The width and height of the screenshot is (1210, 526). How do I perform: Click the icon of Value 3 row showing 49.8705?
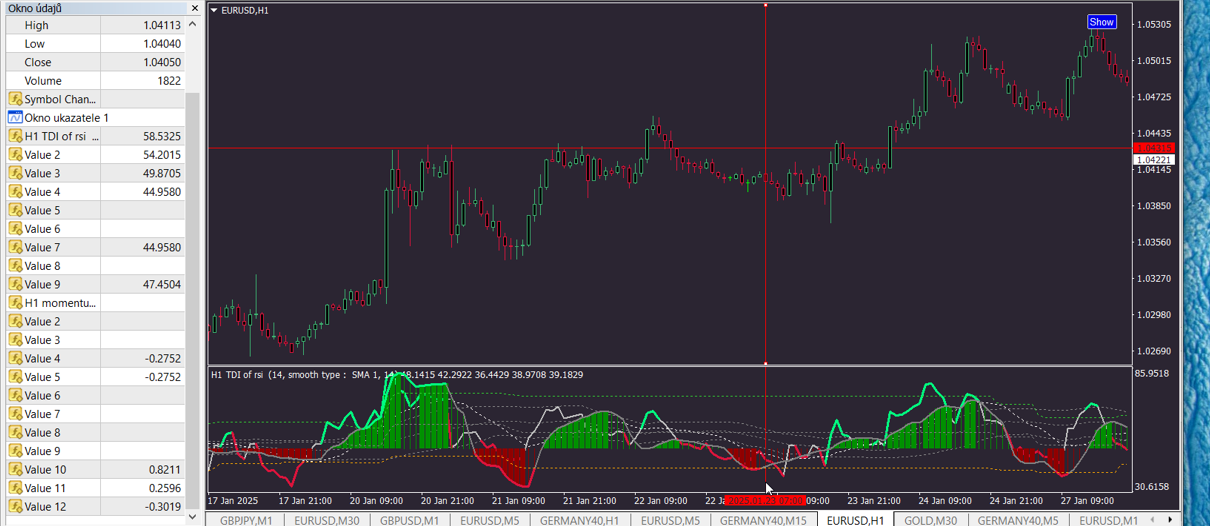[x=15, y=173]
